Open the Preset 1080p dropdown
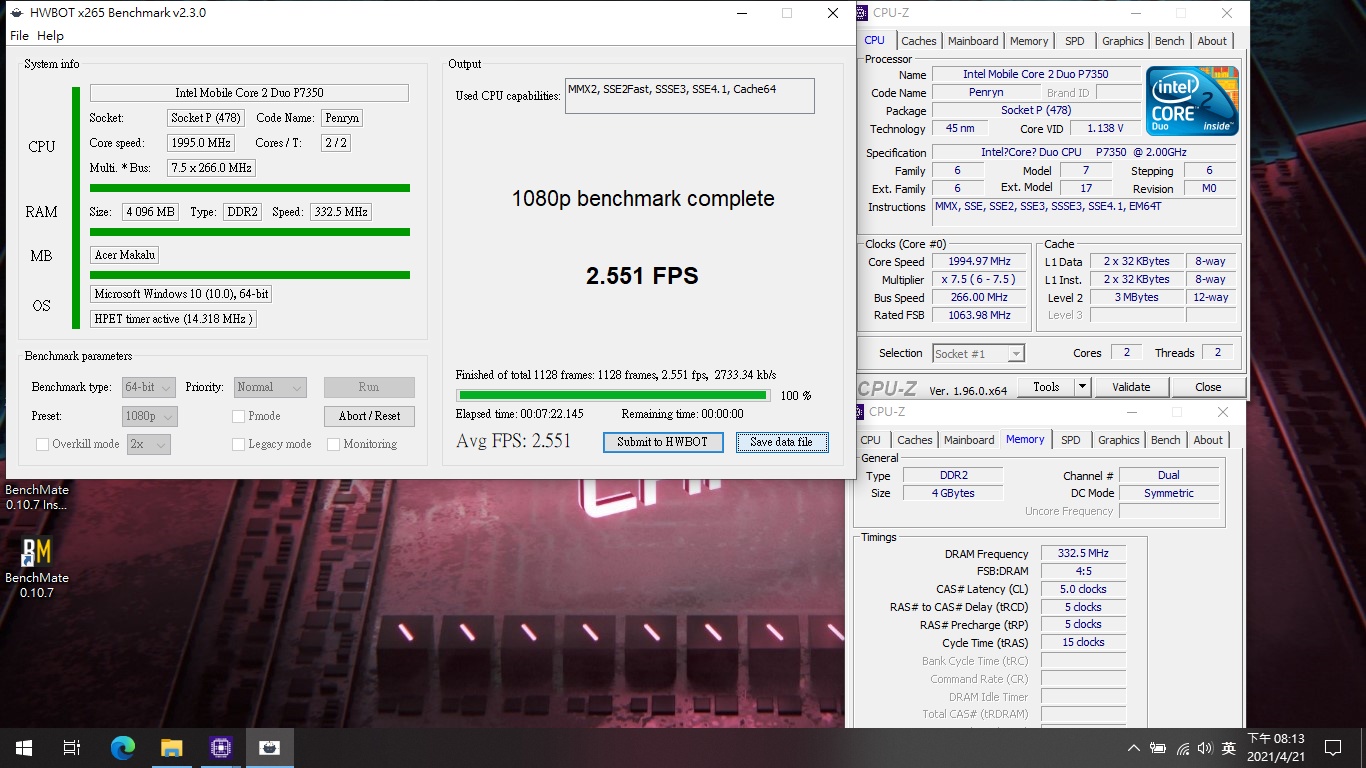The height and width of the screenshot is (768, 1366). (x=149, y=416)
